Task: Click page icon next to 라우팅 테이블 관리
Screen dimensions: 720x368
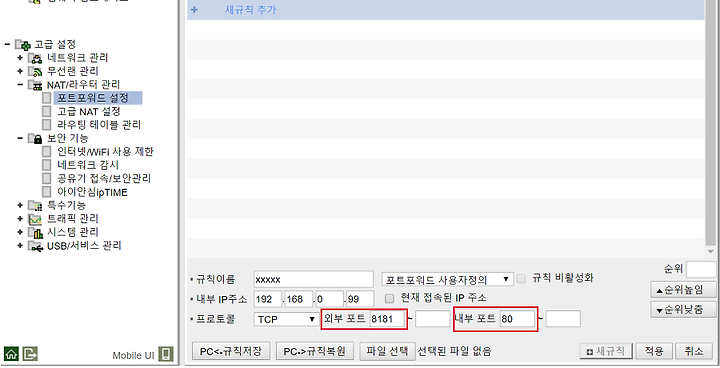Action: click(46, 125)
